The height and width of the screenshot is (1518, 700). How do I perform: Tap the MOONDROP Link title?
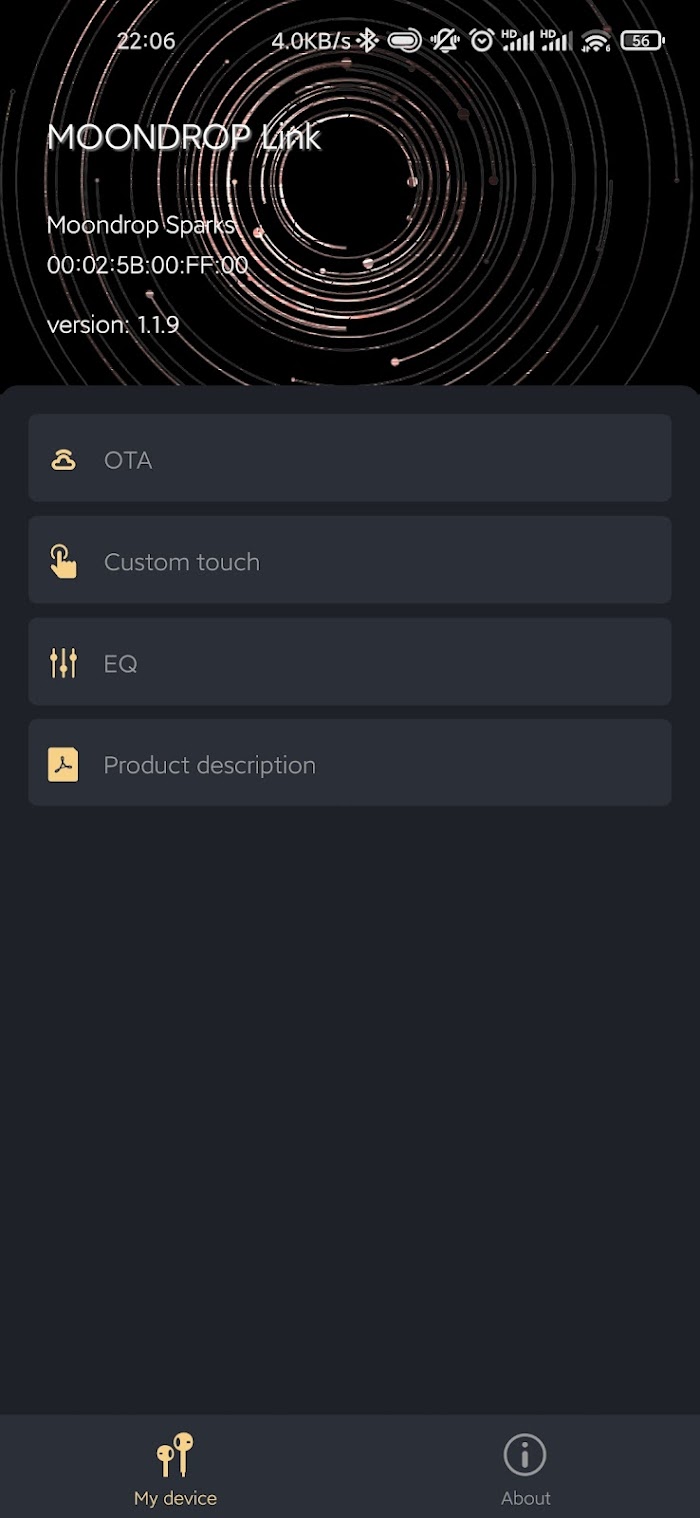(x=184, y=137)
